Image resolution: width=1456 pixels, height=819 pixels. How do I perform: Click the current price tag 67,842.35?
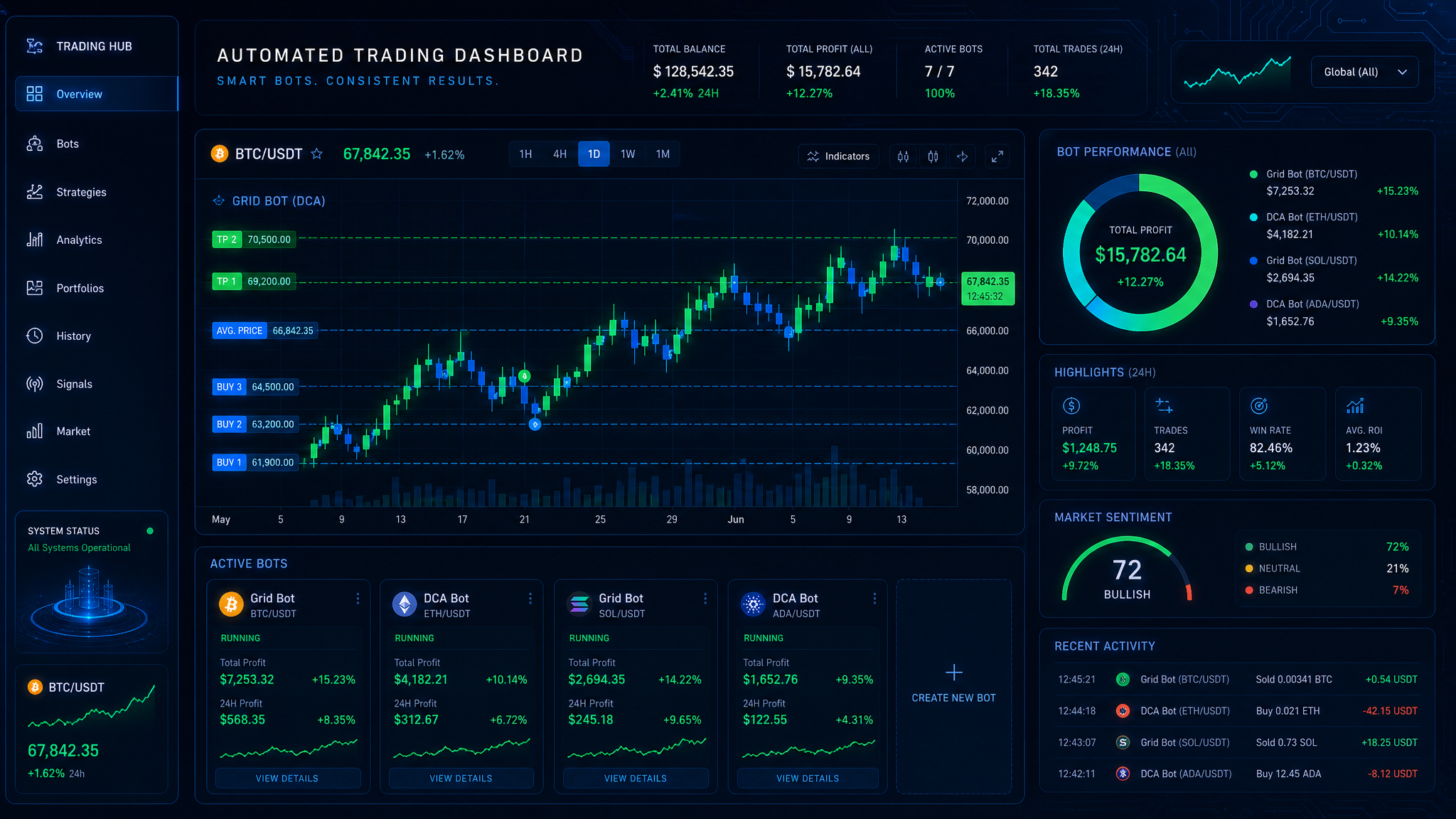[x=987, y=289]
